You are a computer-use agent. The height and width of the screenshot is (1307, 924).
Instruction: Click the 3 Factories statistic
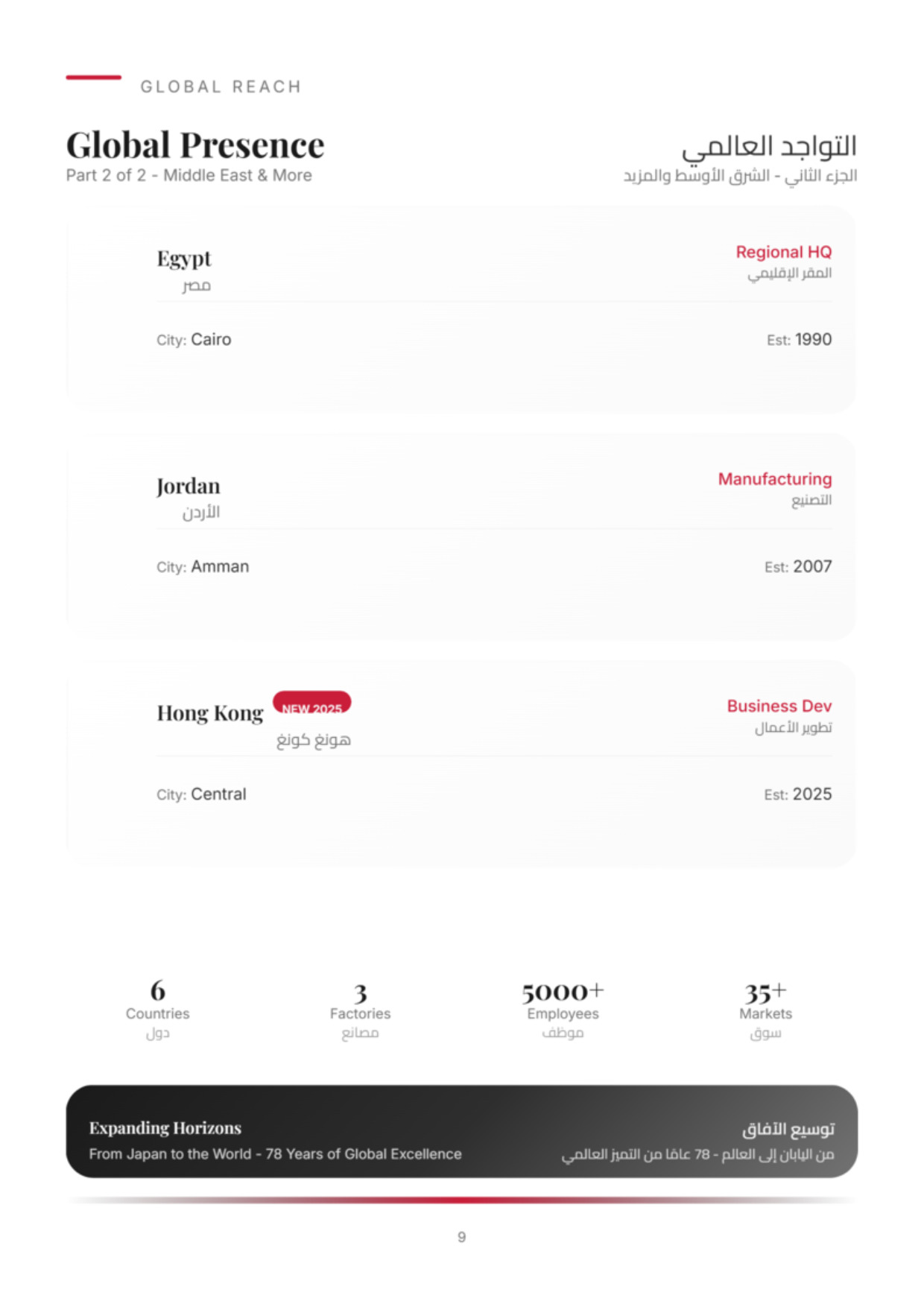360,1002
